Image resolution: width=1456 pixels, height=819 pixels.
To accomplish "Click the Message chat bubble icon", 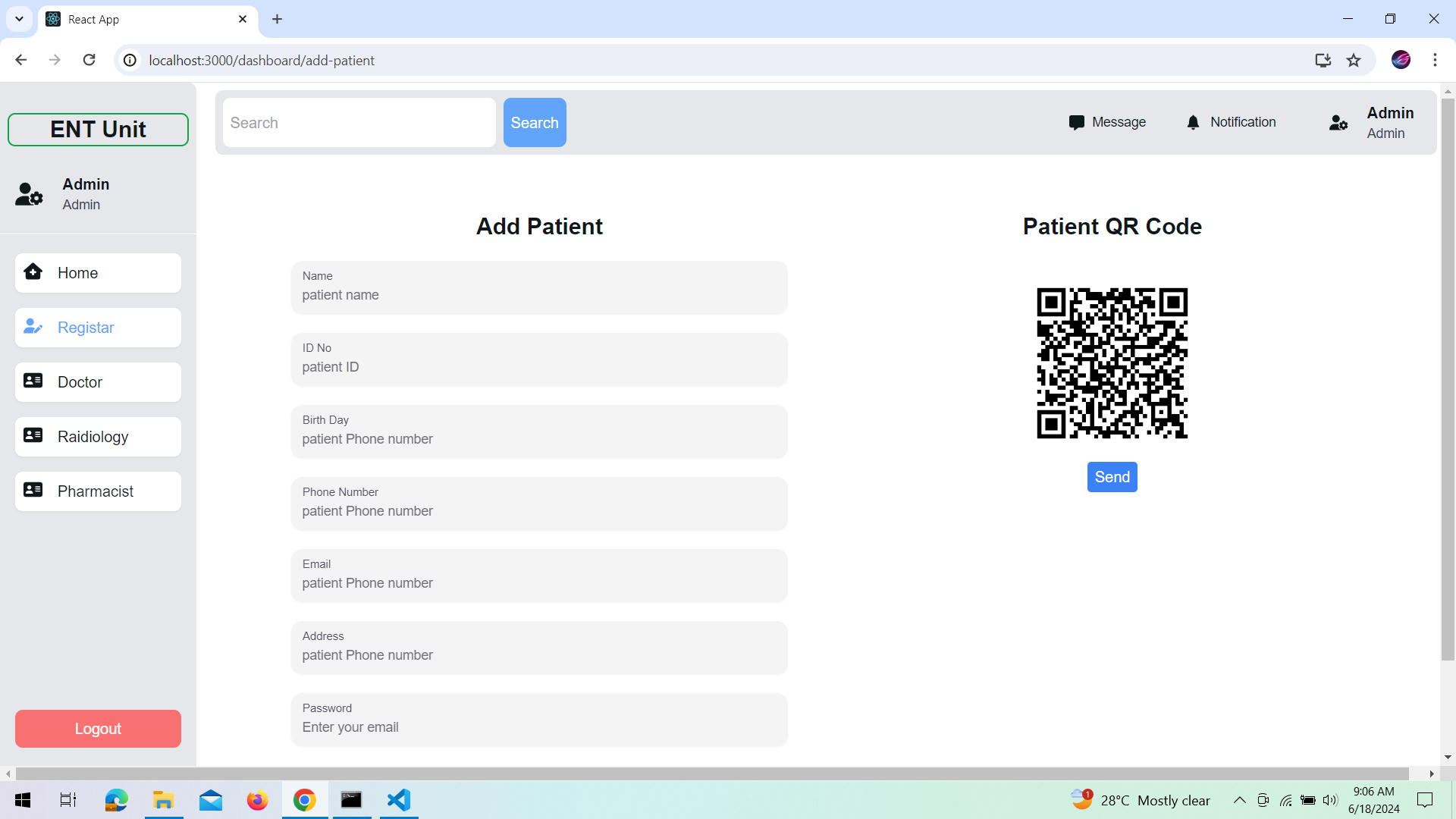I will [x=1076, y=122].
